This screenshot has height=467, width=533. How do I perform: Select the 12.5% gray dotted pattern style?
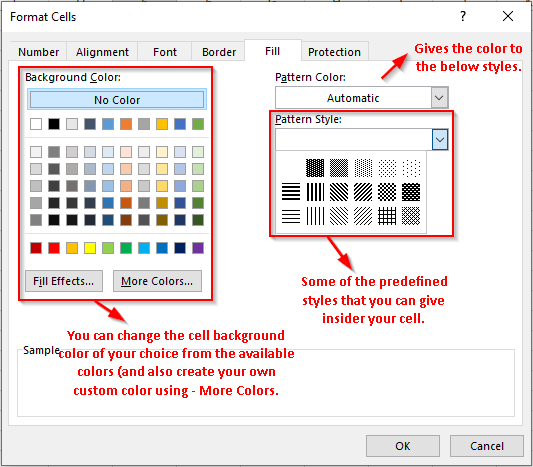387,168
